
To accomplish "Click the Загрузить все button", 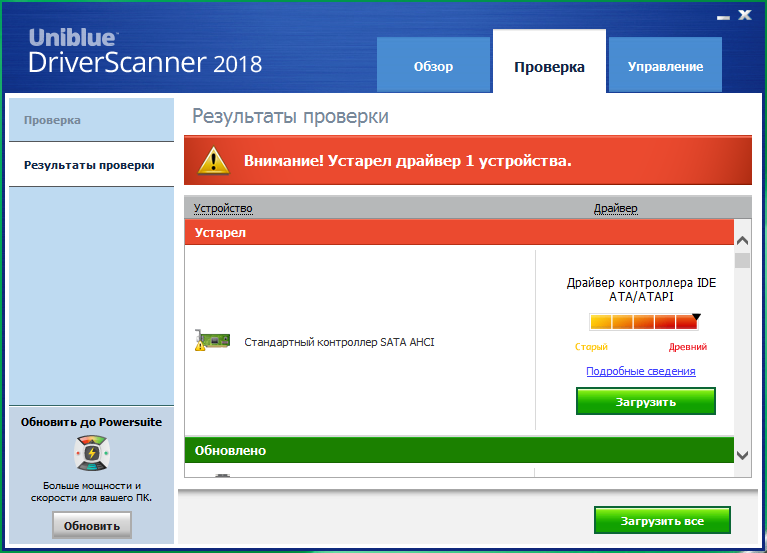I will [x=662, y=520].
